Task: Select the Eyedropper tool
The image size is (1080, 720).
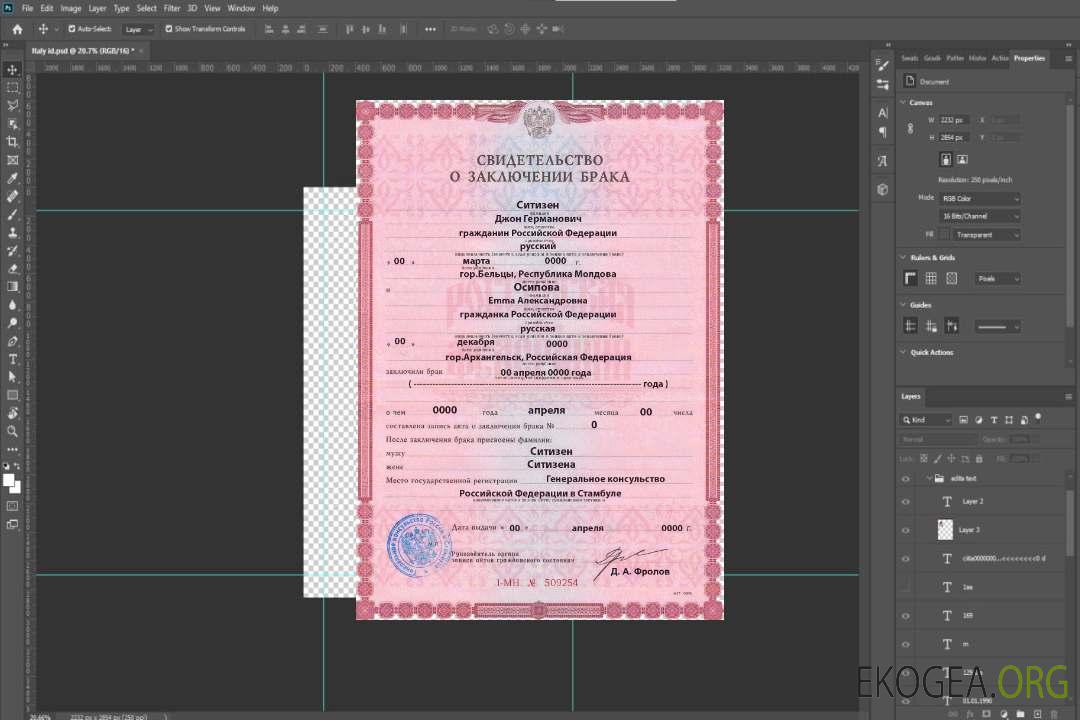Action: pyautogui.click(x=12, y=178)
